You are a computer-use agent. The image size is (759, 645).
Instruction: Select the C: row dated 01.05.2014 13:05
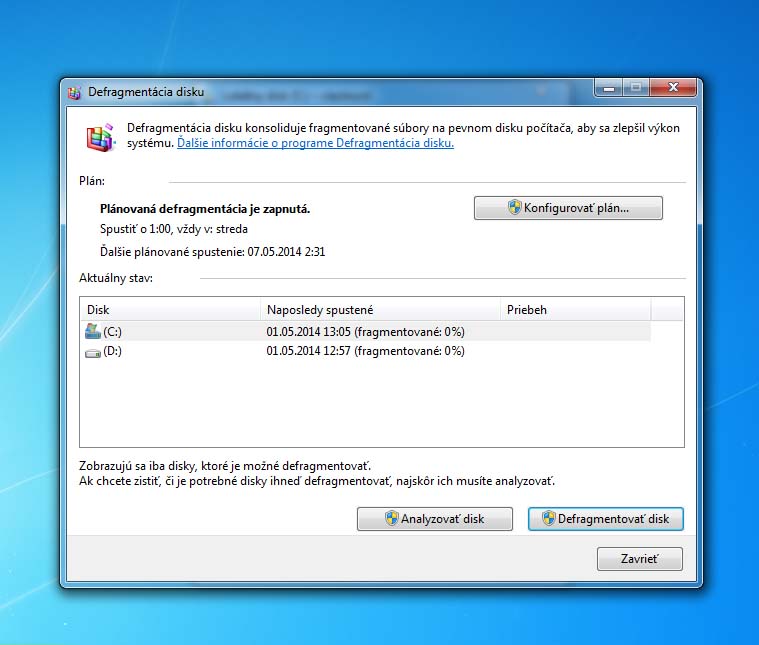coord(365,332)
